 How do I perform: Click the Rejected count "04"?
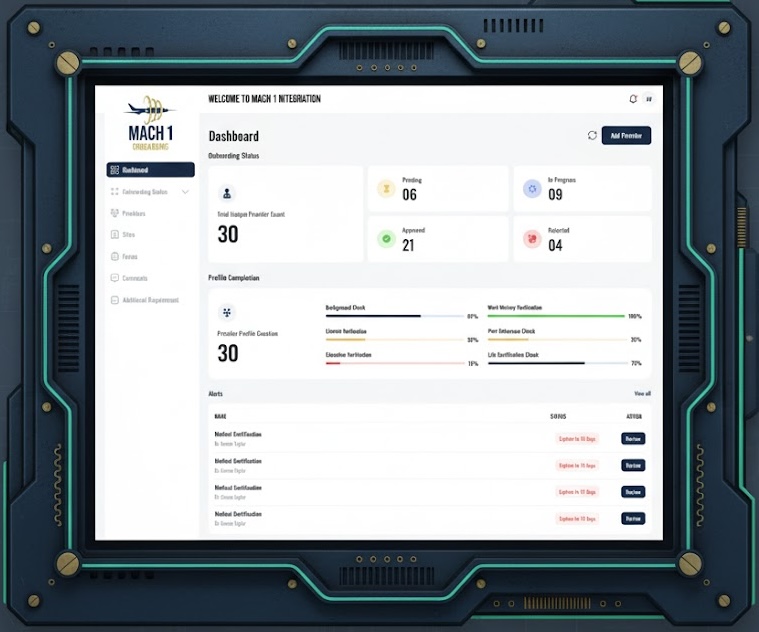(x=555, y=245)
